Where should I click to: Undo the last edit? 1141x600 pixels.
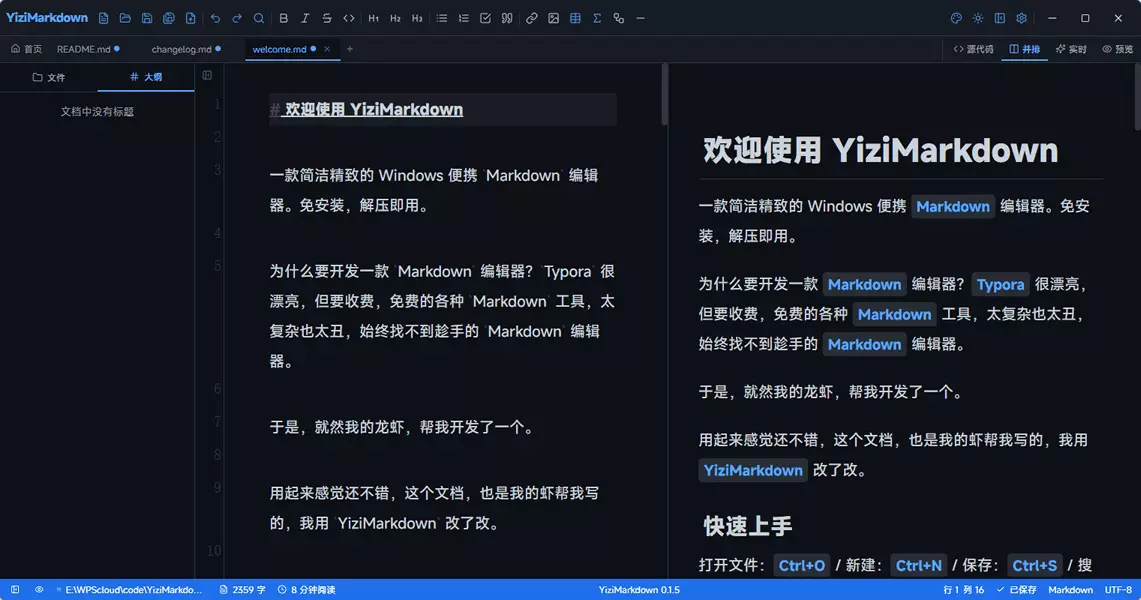(x=215, y=18)
